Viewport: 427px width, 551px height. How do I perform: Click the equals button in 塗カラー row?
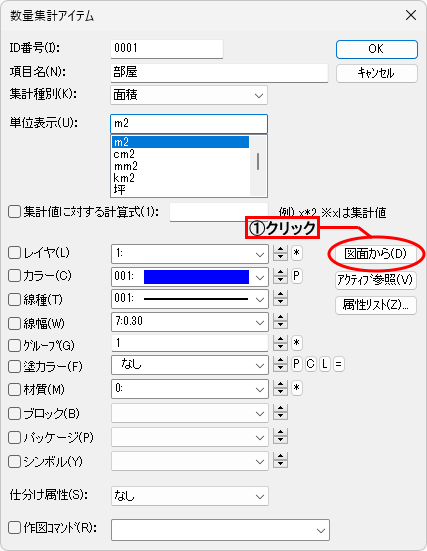338,364
